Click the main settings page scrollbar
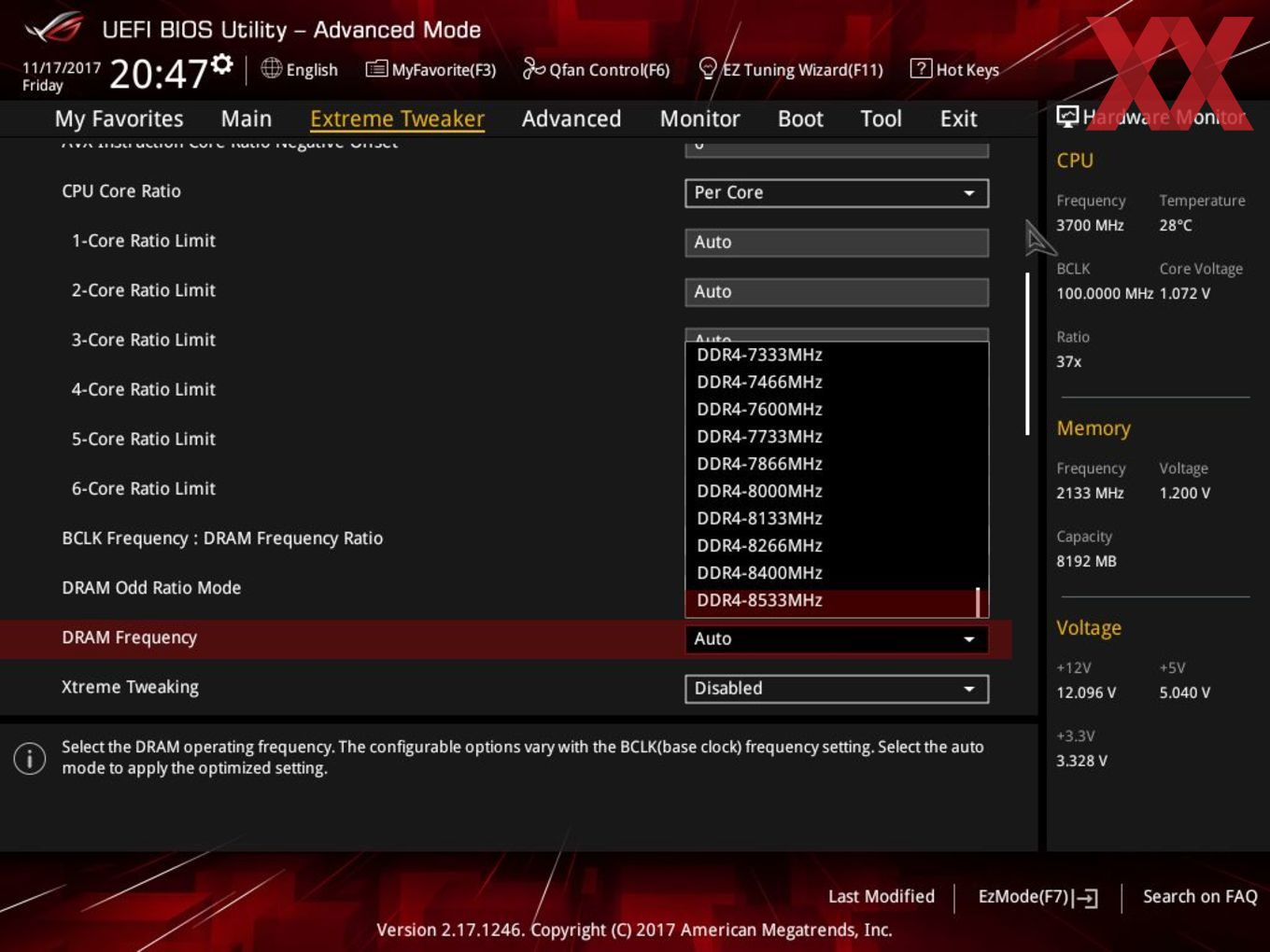The image size is (1270, 952). click(x=1027, y=354)
